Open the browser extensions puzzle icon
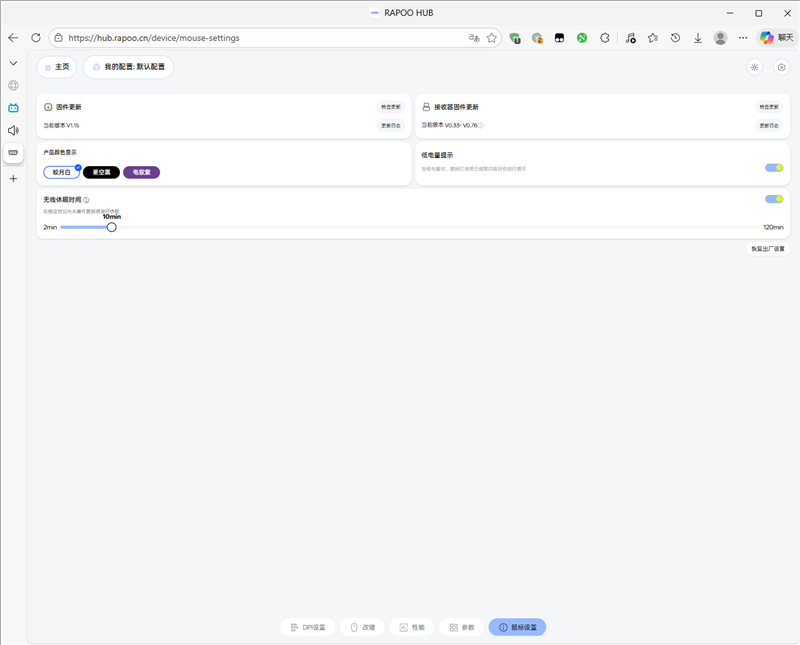800x645 pixels. click(605, 38)
